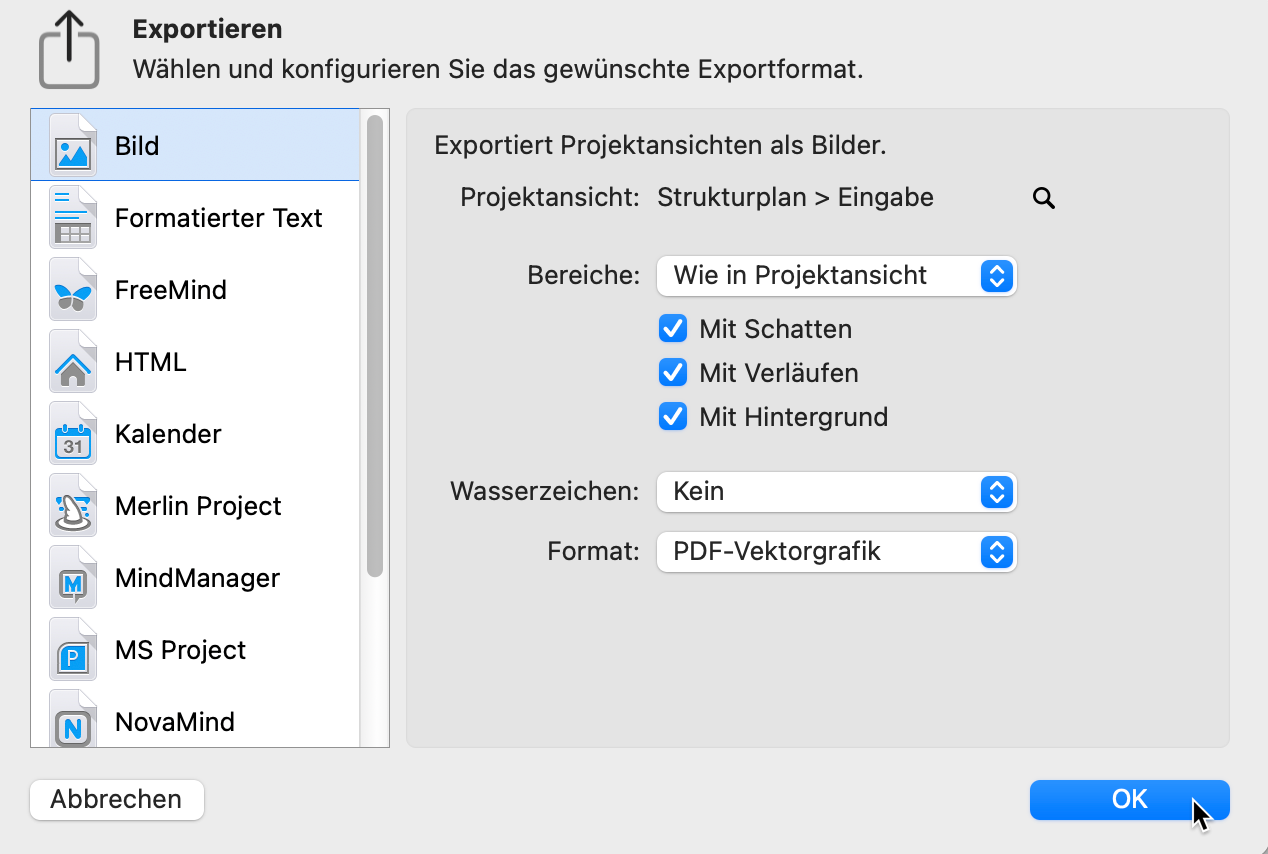Select the MindManager export icon
Screen dimensions: 1268x854
(x=72, y=577)
